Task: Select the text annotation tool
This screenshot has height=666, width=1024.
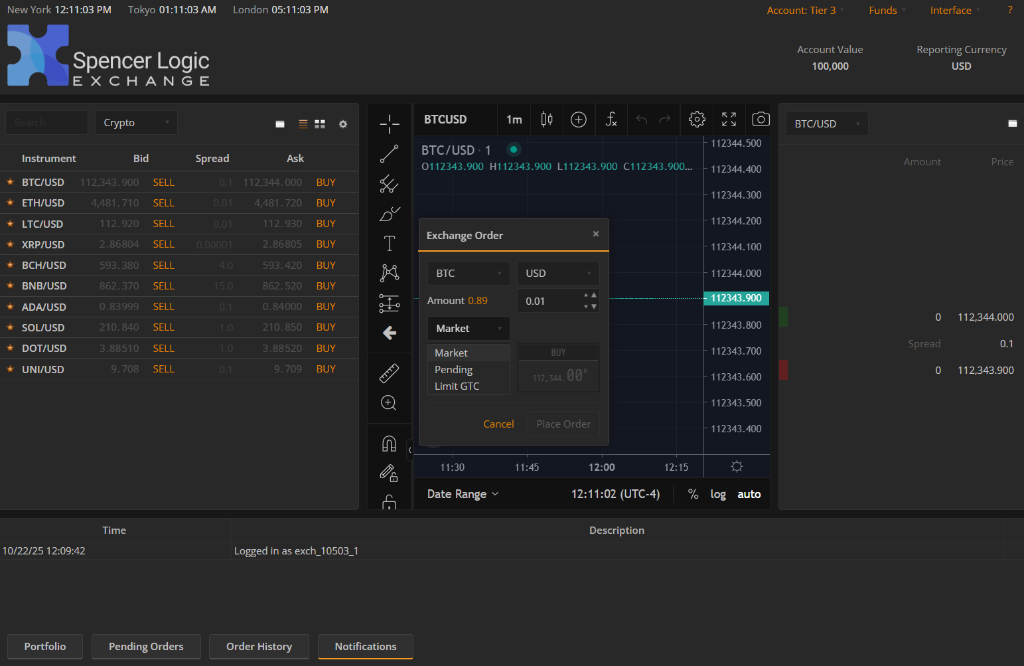Action: (x=389, y=244)
